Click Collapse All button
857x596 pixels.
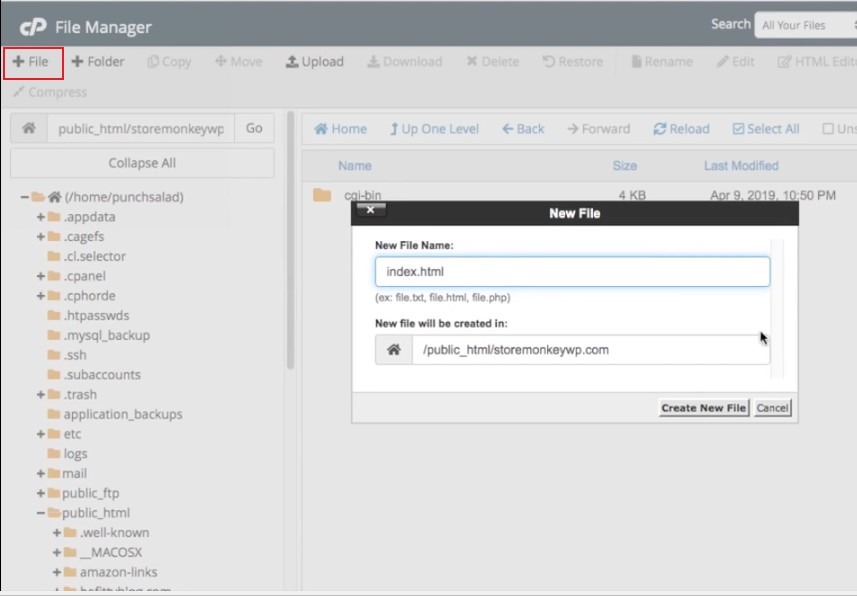tap(142, 163)
